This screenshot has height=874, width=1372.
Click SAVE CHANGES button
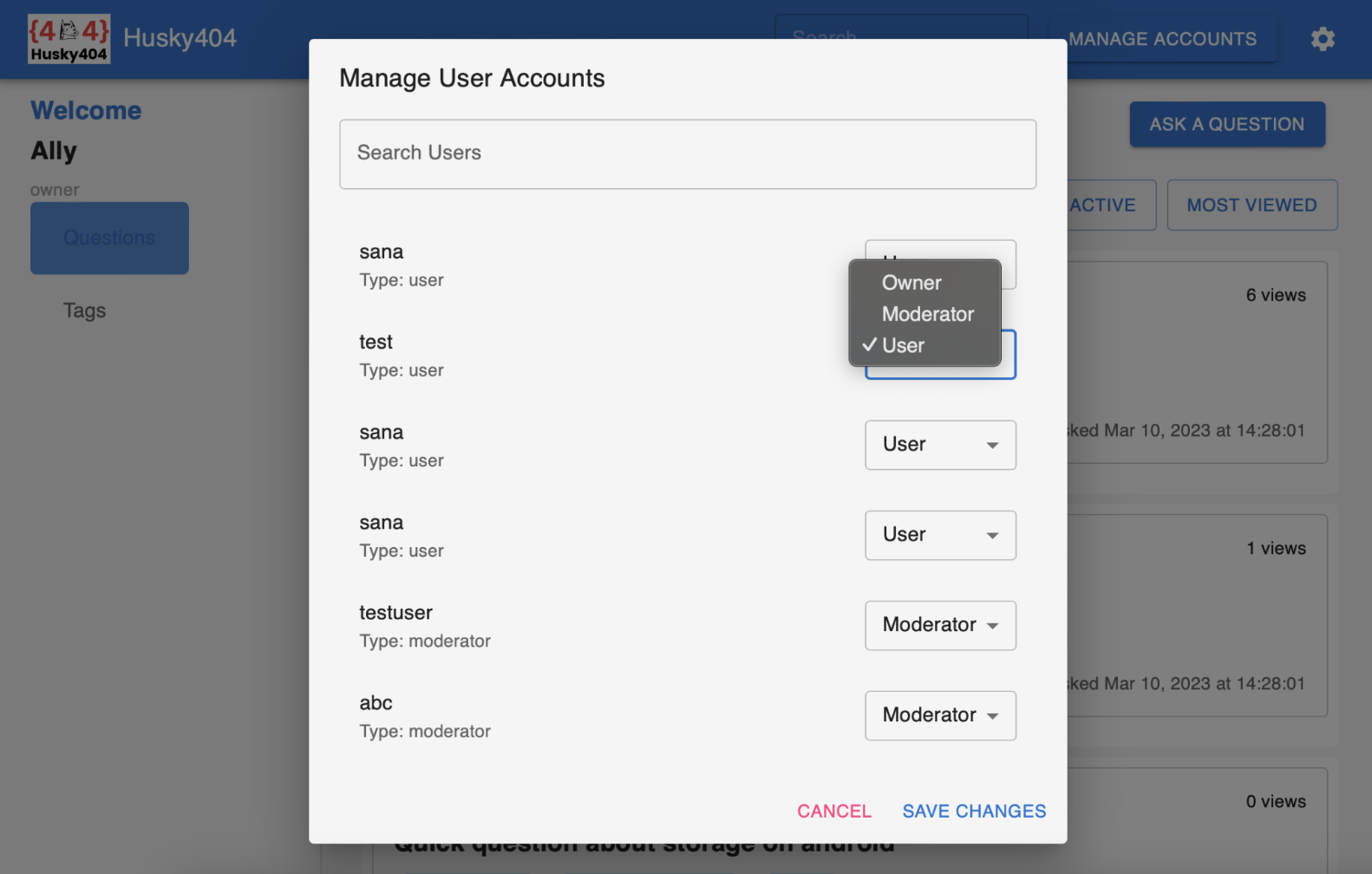pos(974,812)
